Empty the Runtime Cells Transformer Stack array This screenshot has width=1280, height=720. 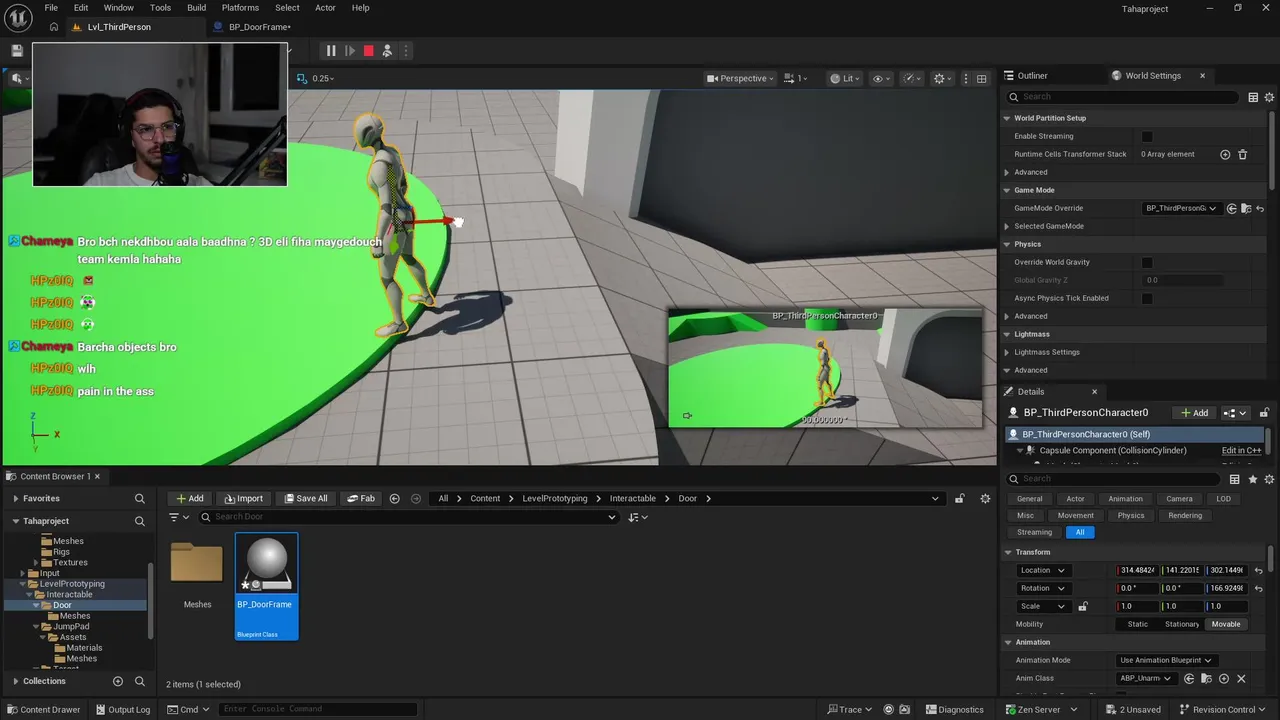1243,154
